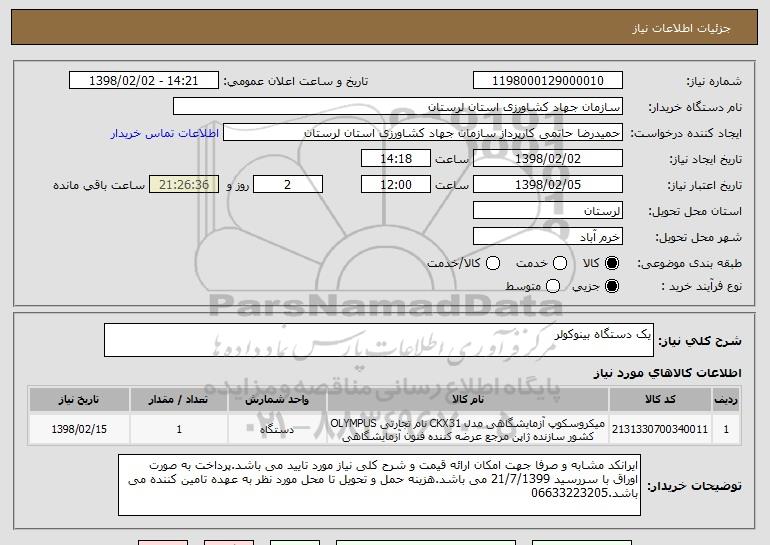The width and height of the screenshot is (770, 545).
Task: Click the طبقه بندی موضوعی label
Action: (x=689, y=264)
